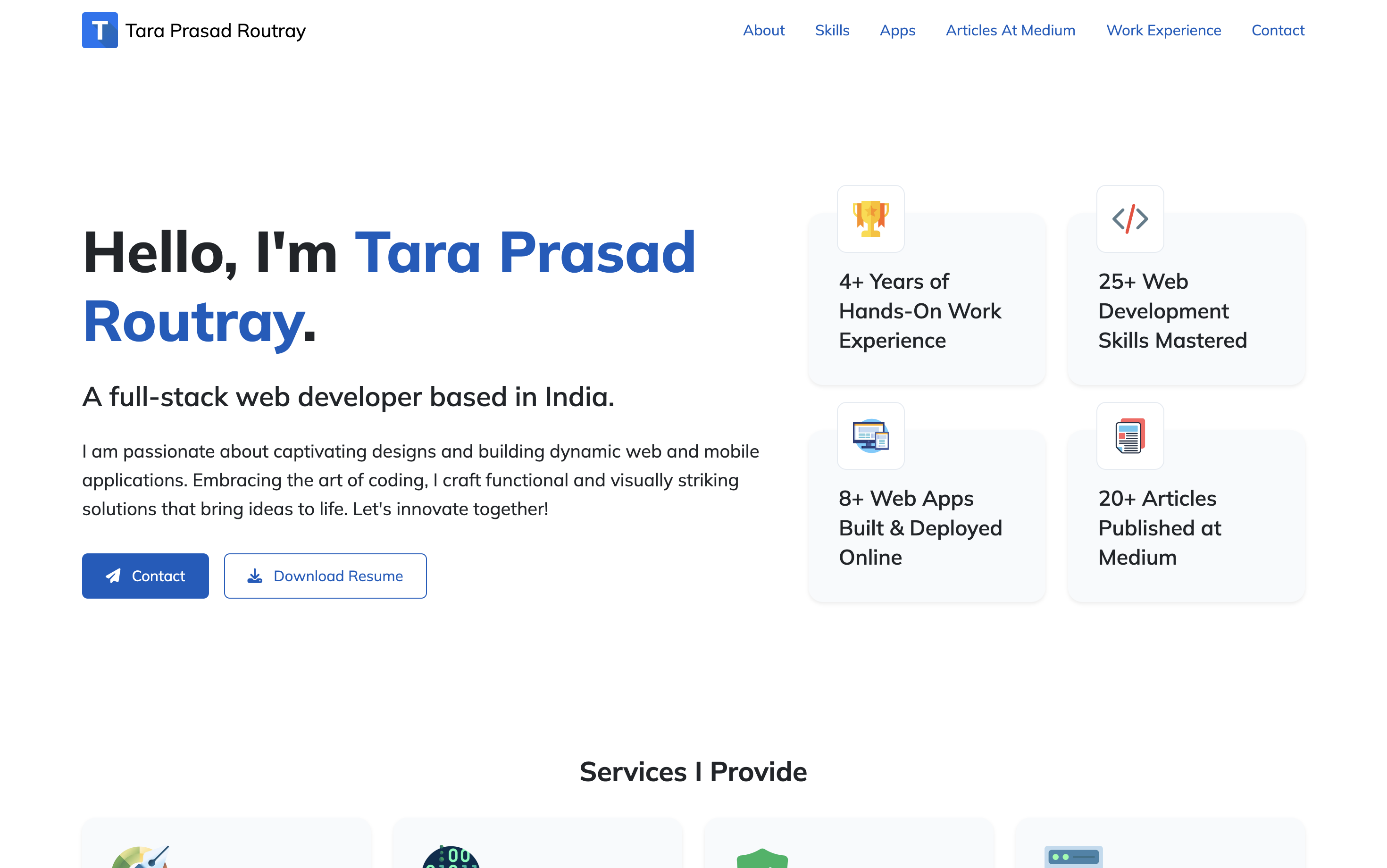Click the Apps navigation link
Screen dimensions: 1387x868
point(898,30)
